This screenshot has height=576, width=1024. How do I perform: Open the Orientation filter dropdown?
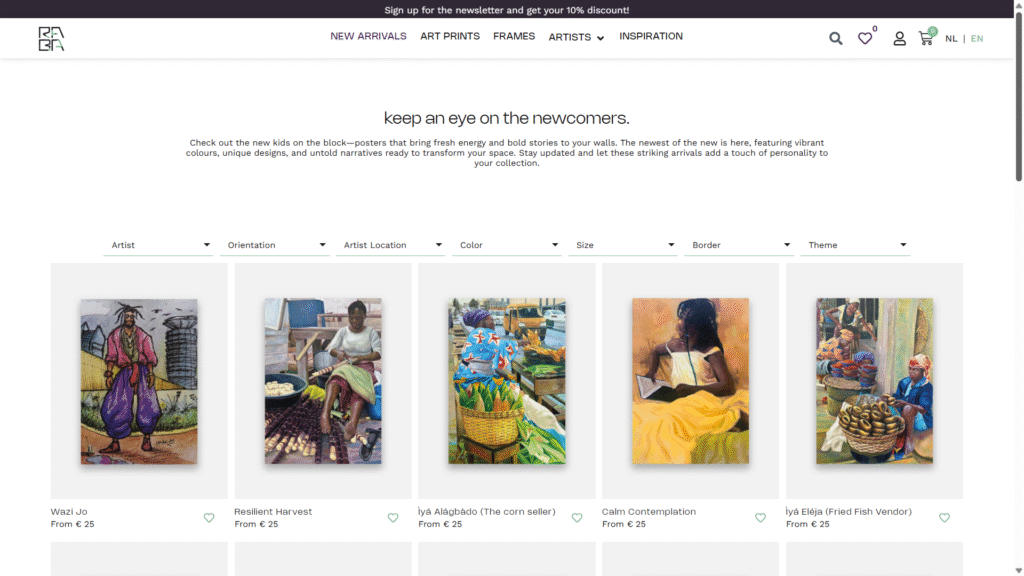pos(276,245)
